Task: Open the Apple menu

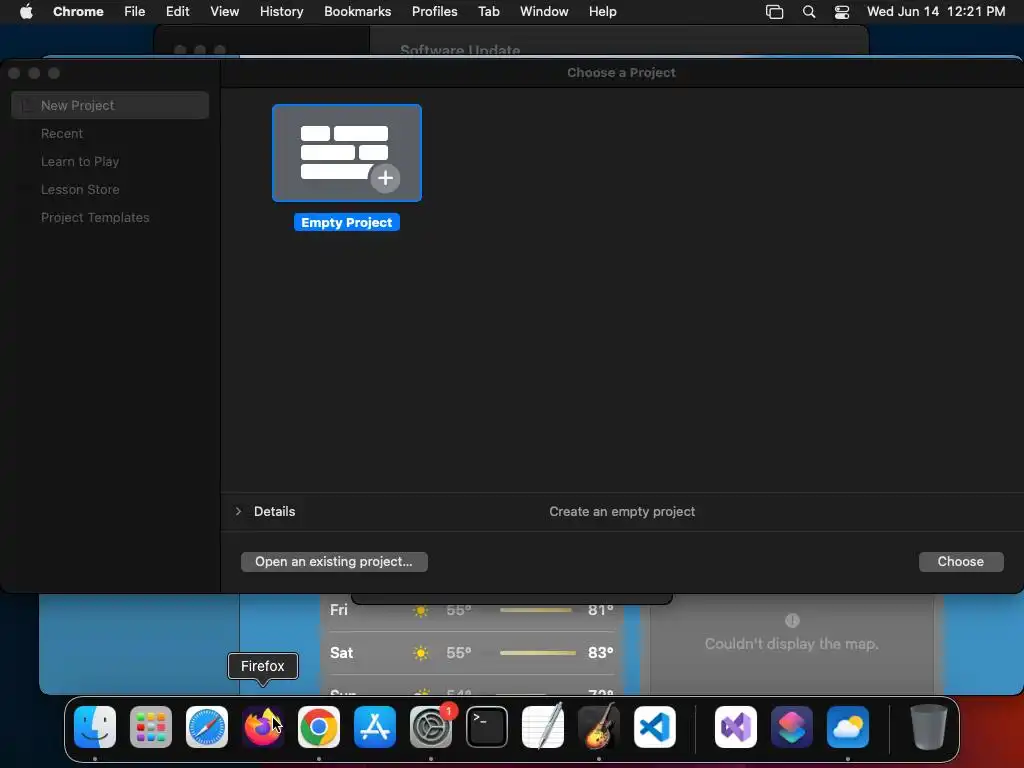Action: point(26,11)
